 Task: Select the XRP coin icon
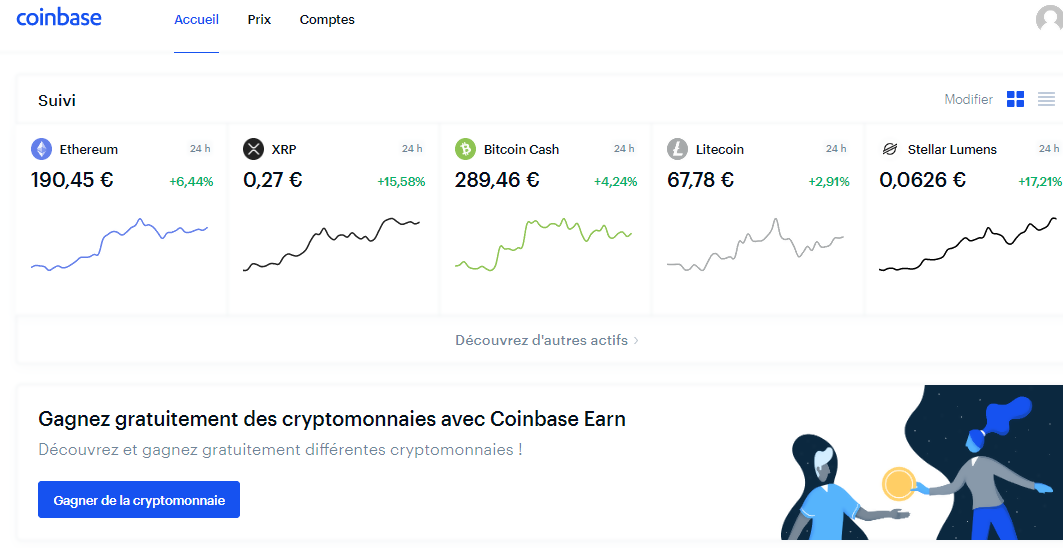point(254,149)
